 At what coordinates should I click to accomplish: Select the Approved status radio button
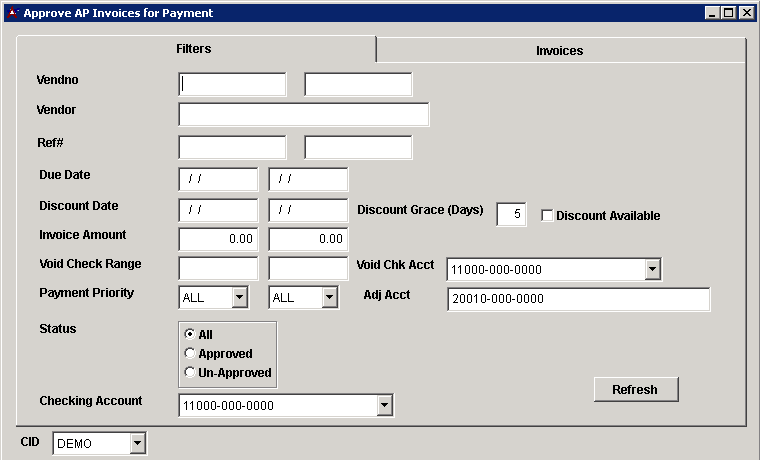tap(189, 354)
